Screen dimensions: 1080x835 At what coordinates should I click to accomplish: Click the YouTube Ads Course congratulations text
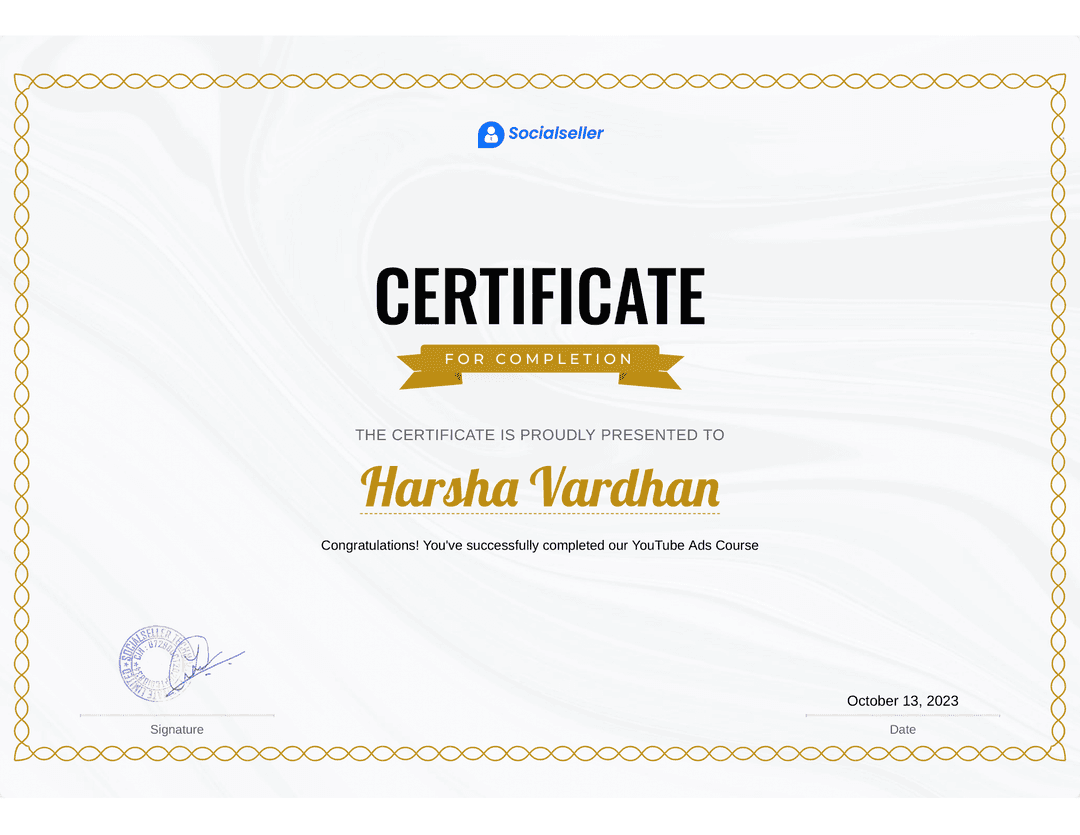(540, 545)
